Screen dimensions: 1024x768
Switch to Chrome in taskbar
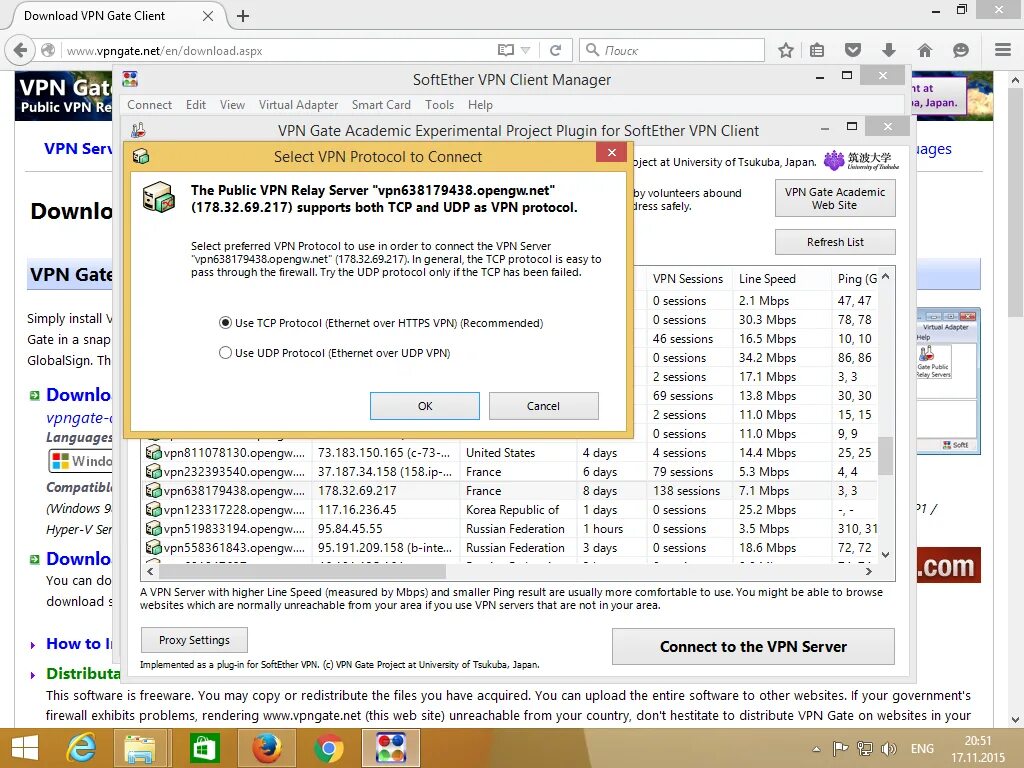(x=328, y=748)
